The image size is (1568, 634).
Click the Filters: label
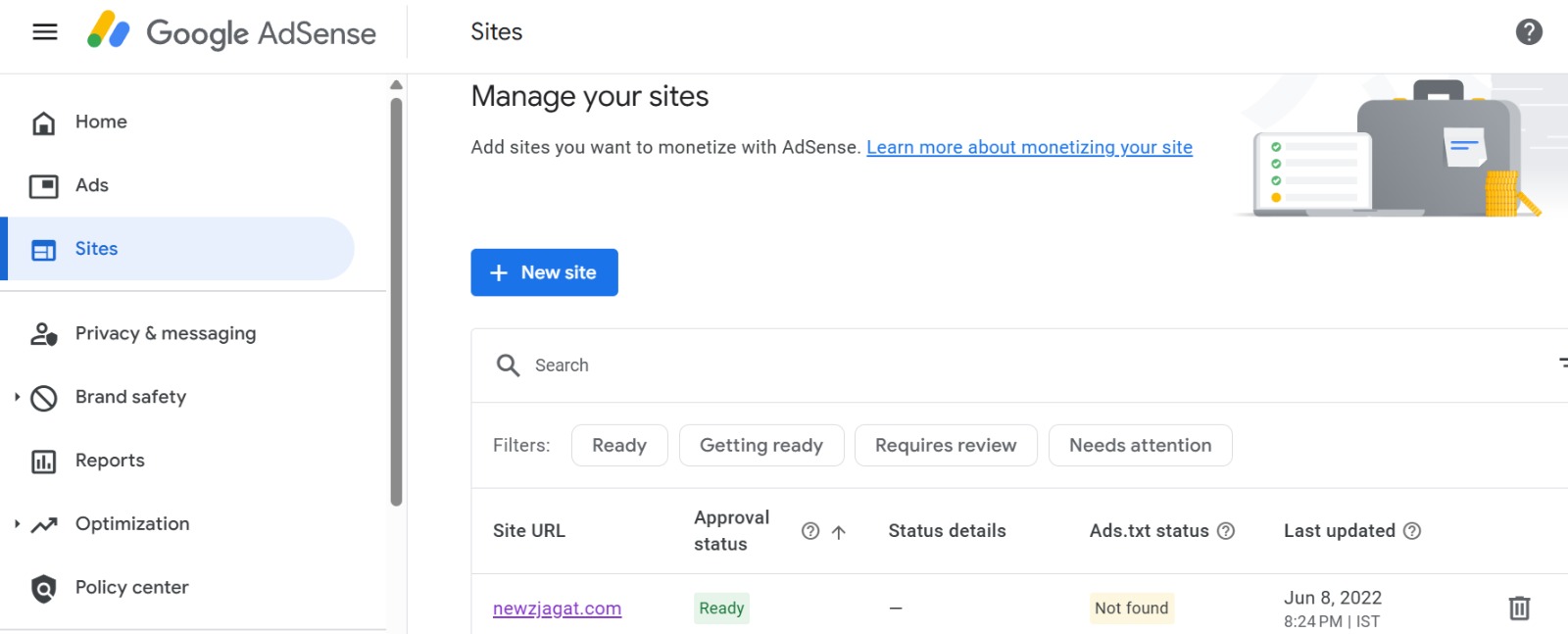521,446
